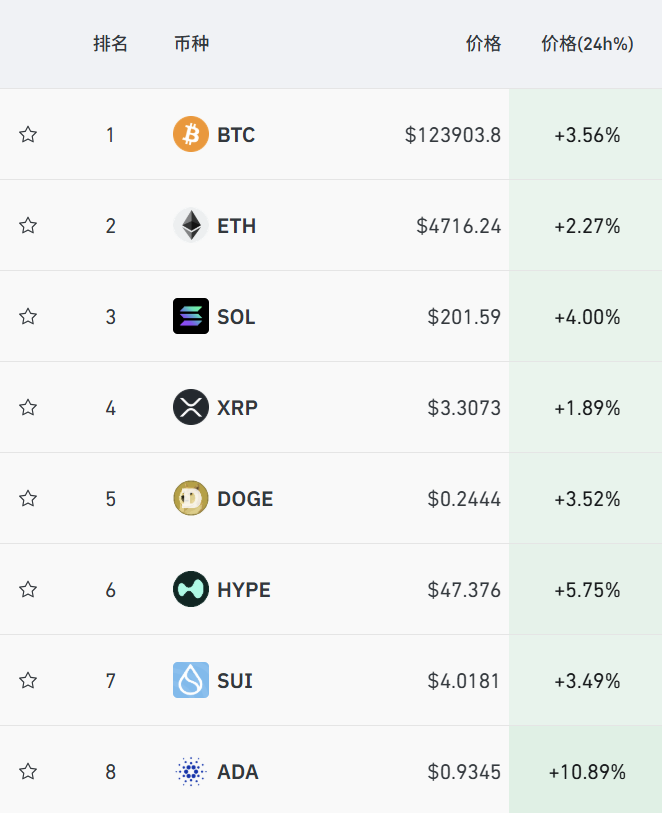
Task: Sort by 价格(24h%) column header
Action: click(587, 44)
